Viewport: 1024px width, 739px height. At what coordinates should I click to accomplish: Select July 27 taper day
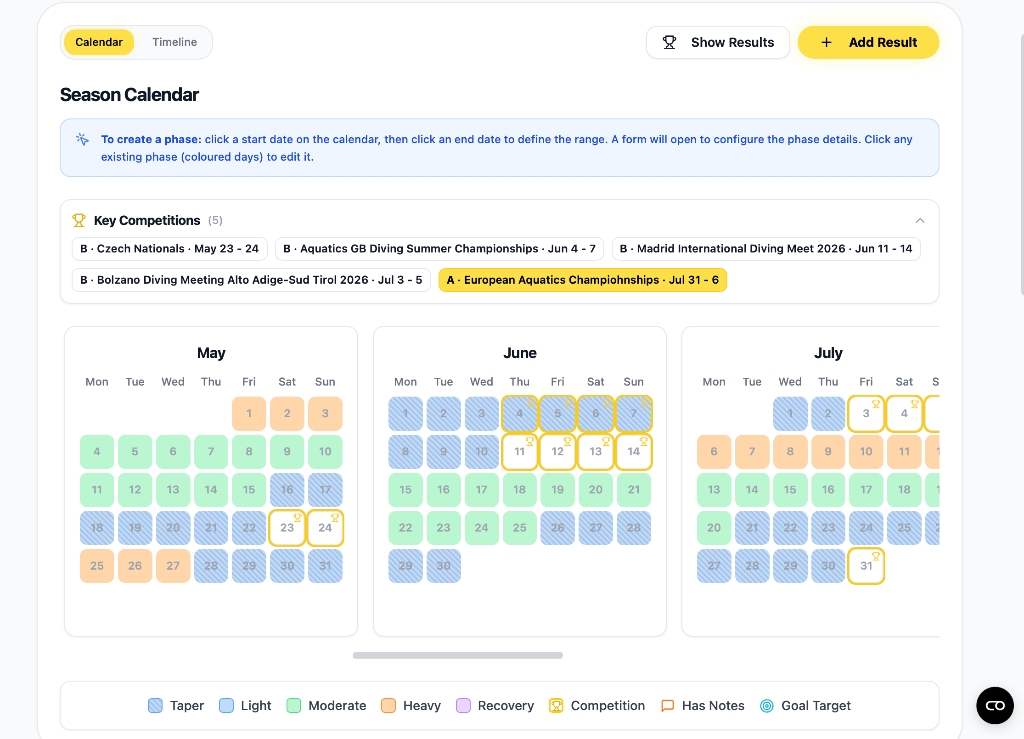714,565
